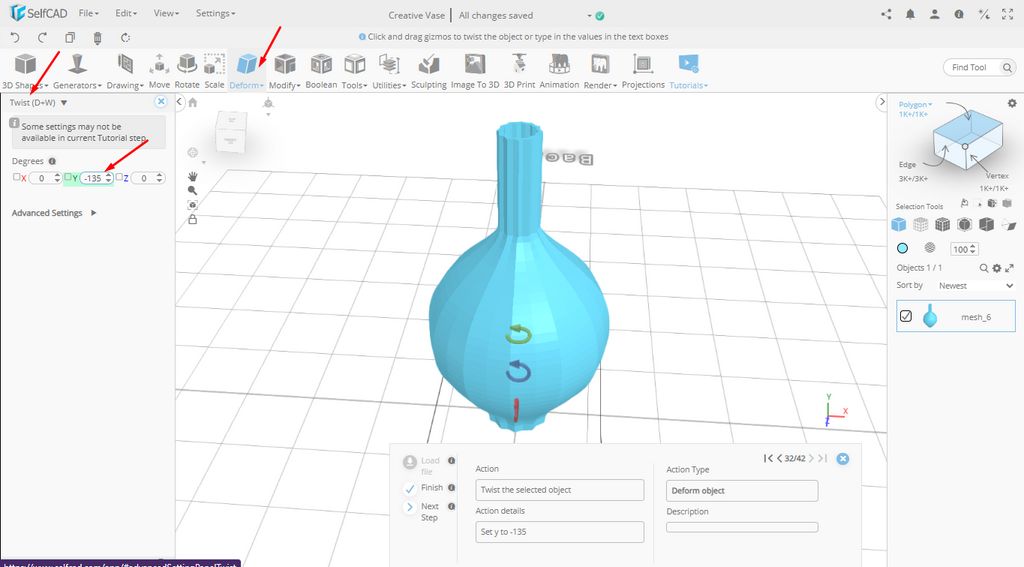Click the redo arrow icon
Image resolution: width=1024 pixels, height=567 pixels.
click(42, 37)
